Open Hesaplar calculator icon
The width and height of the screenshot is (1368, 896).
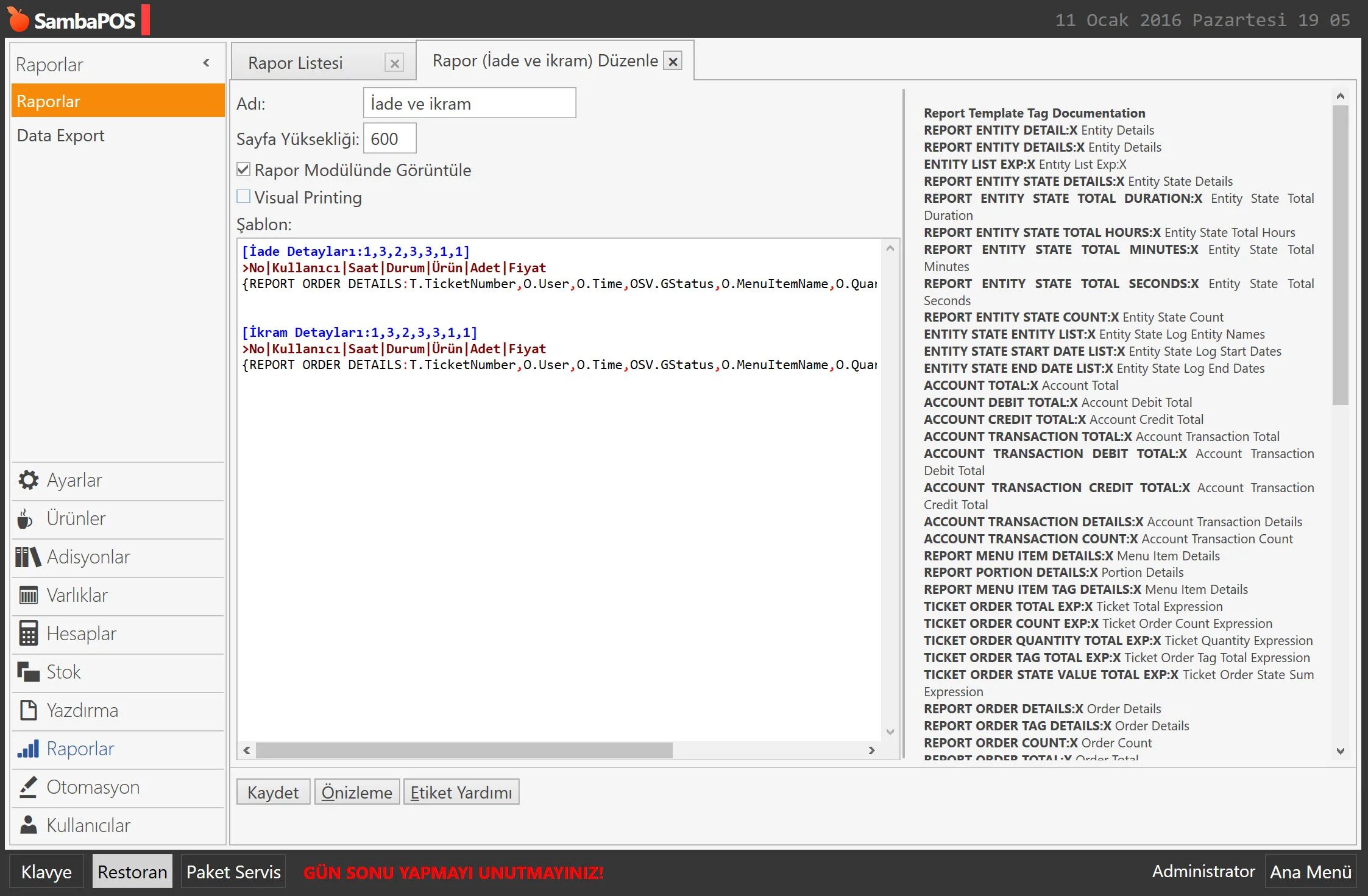28,633
